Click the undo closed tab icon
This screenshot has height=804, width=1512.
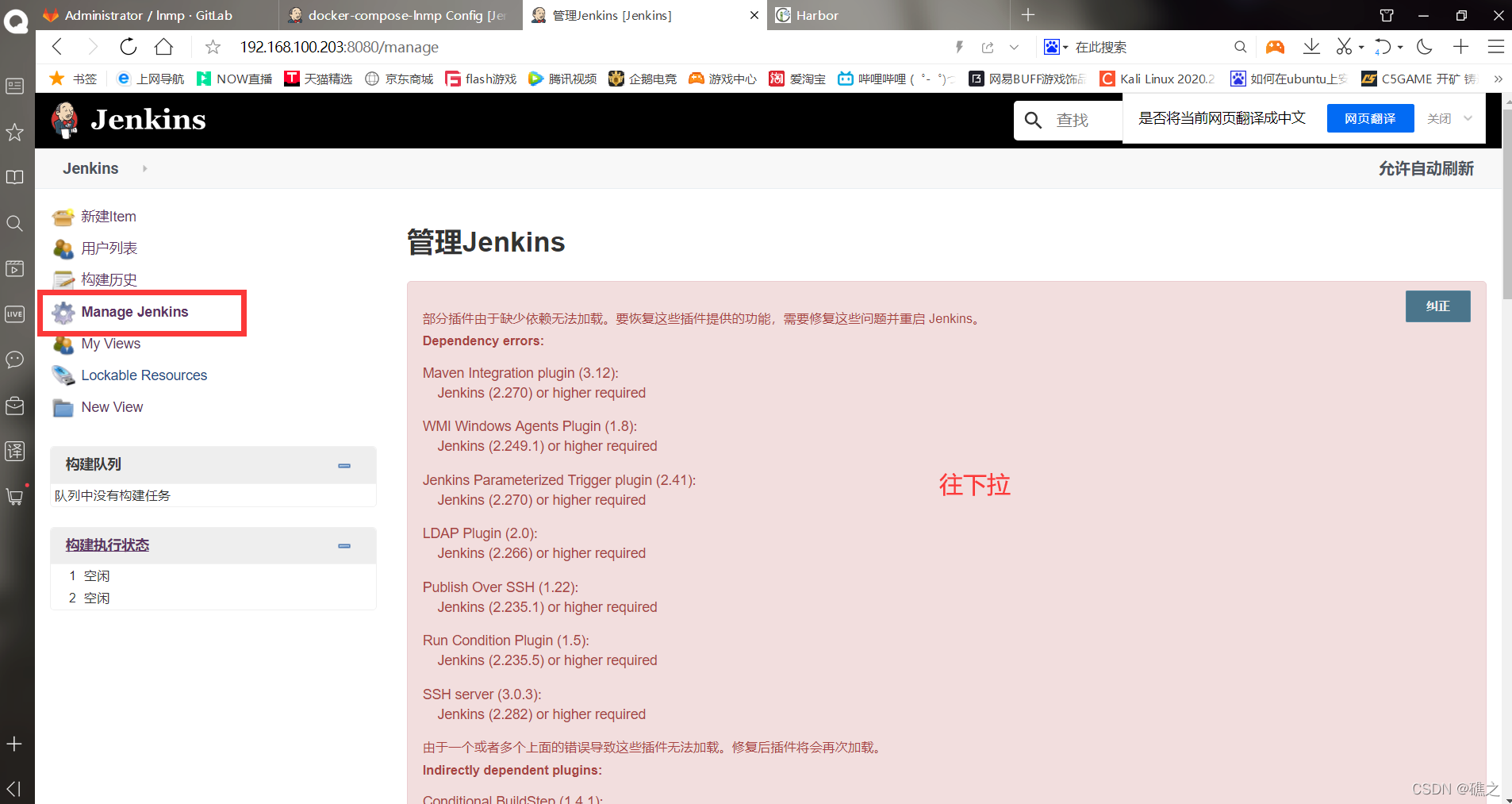point(1383,48)
